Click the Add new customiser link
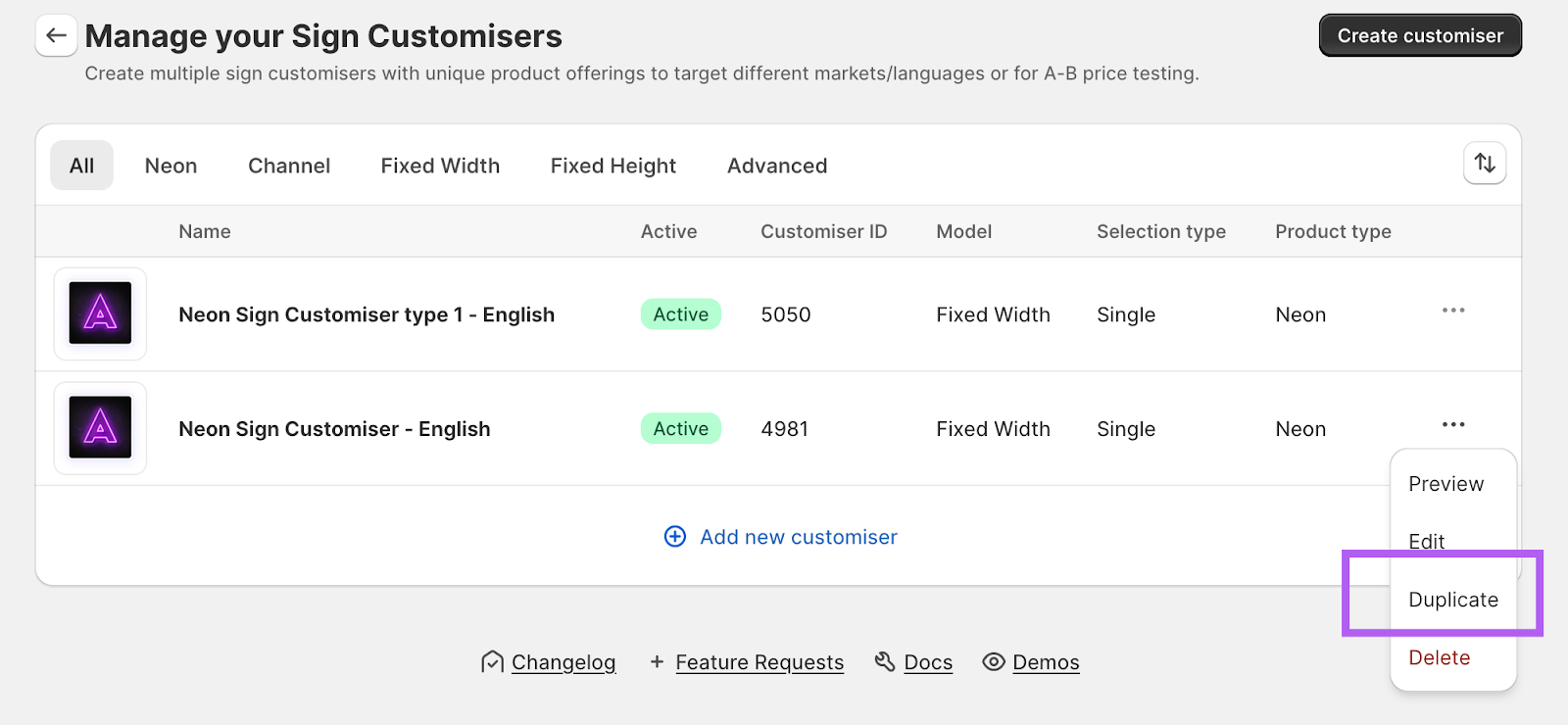Screen dimensions: 1568x725 pyautogui.click(x=798, y=537)
